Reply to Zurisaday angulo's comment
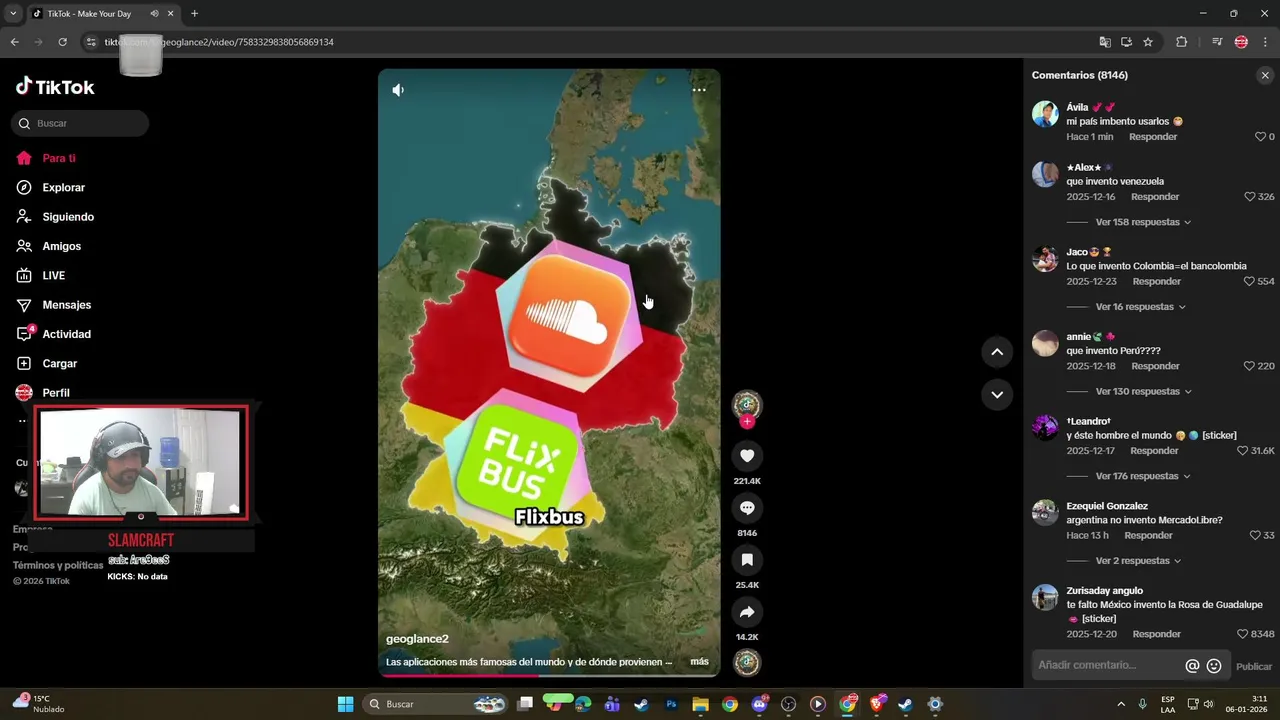Image resolution: width=1280 pixels, height=720 pixels. (1157, 634)
